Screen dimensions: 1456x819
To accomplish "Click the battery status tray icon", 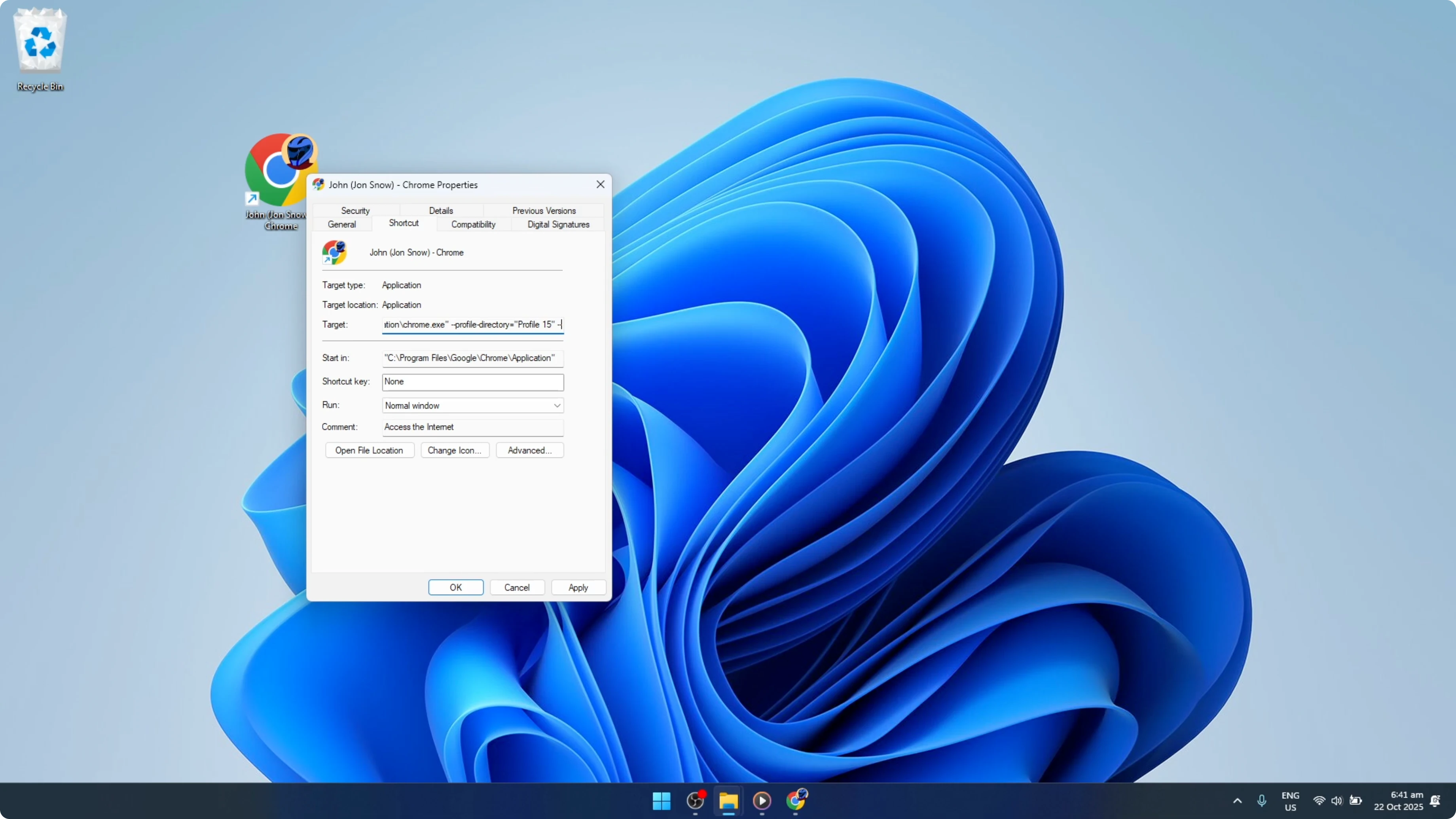I will coord(1356,801).
